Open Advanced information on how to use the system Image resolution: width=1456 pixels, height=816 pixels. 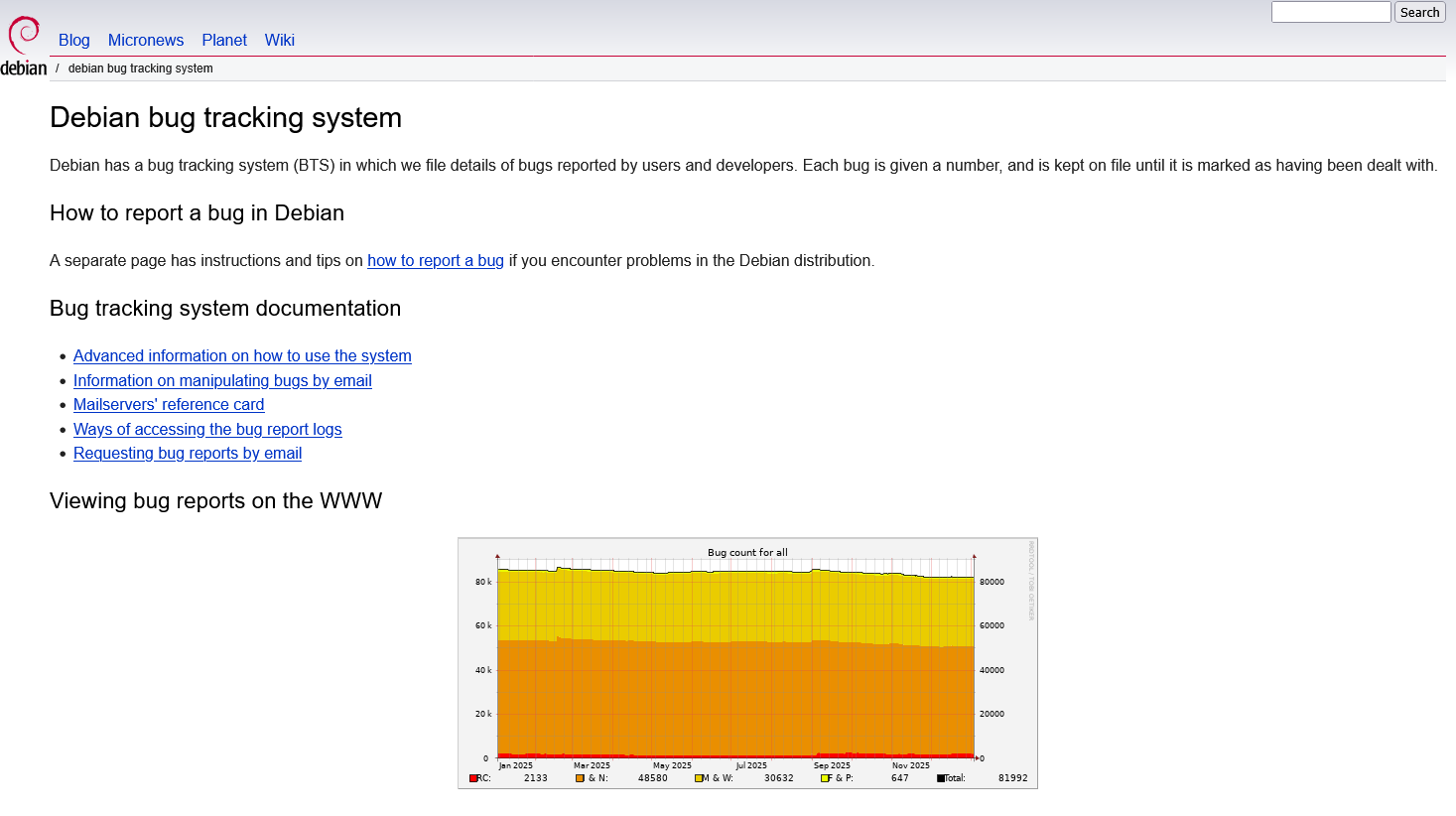pyautogui.click(x=241, y=355)
